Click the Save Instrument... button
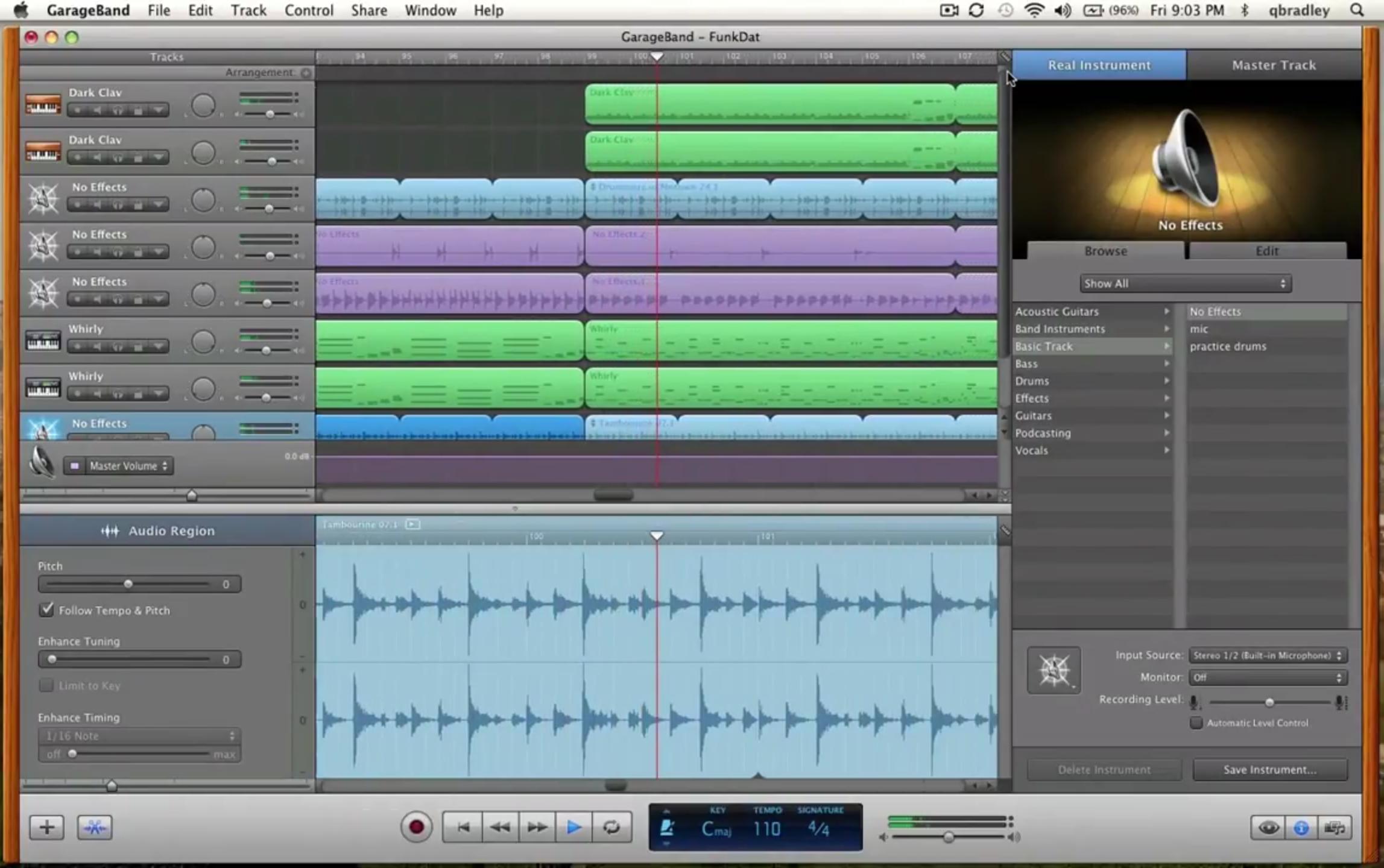The height and width of the screenshot is (868, 1384). click(1270, 770)
